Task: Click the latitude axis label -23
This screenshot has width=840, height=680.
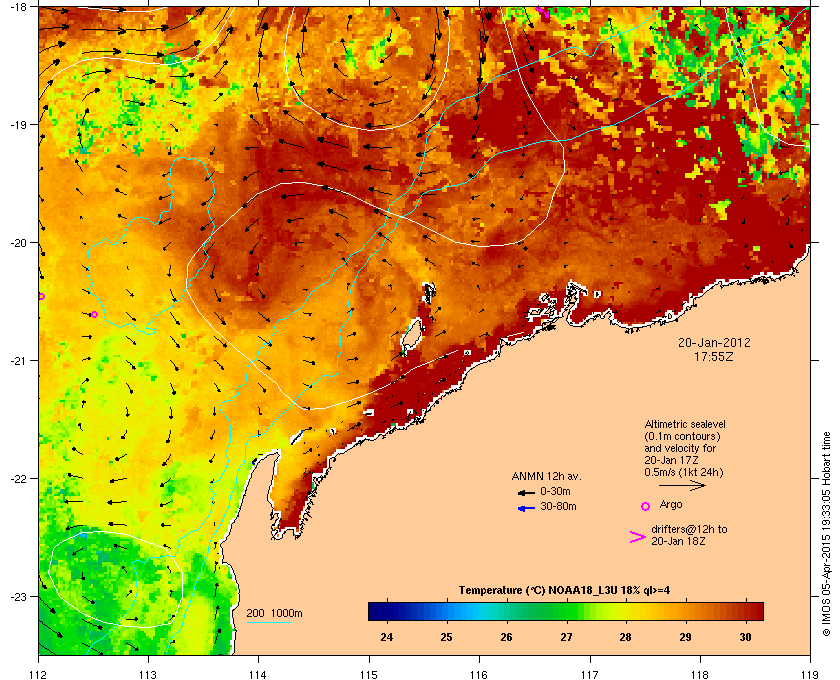Action: (x=19, y=596)
